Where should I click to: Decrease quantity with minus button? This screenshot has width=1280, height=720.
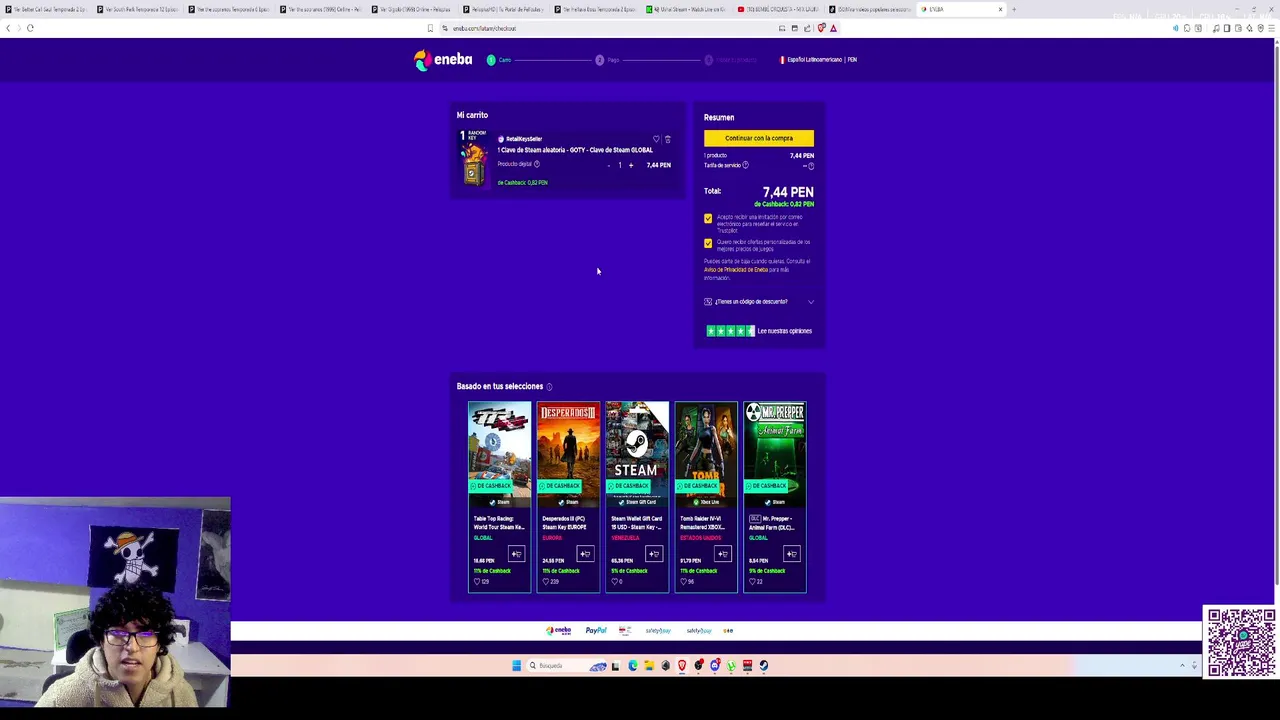coord(608,165)
